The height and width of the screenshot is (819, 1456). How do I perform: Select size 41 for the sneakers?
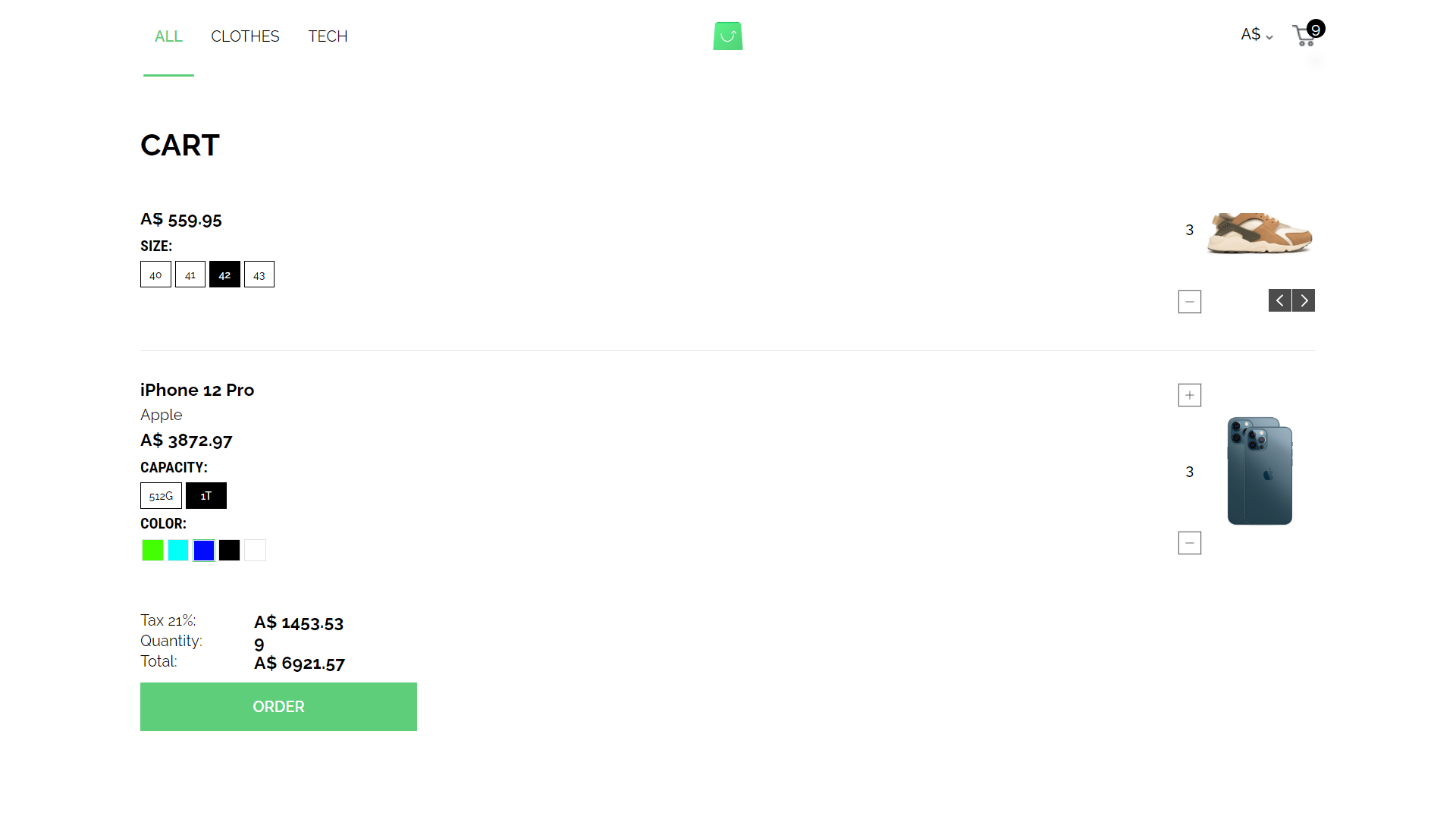click(190, 274)
